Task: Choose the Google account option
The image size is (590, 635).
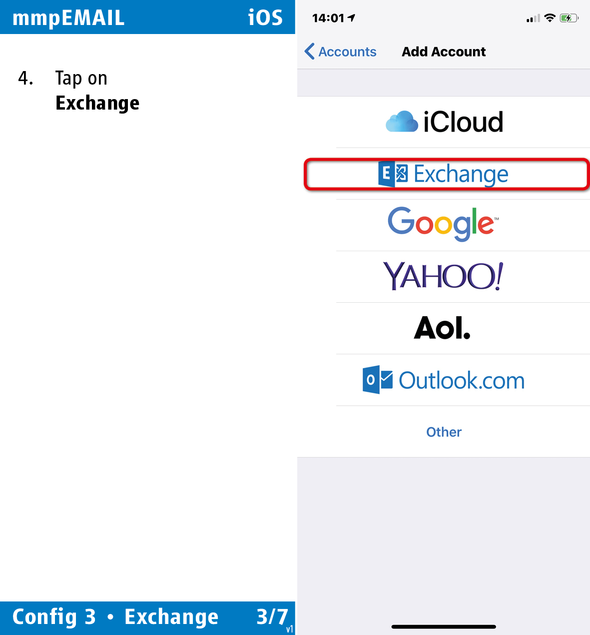Action: coord(443,225)
